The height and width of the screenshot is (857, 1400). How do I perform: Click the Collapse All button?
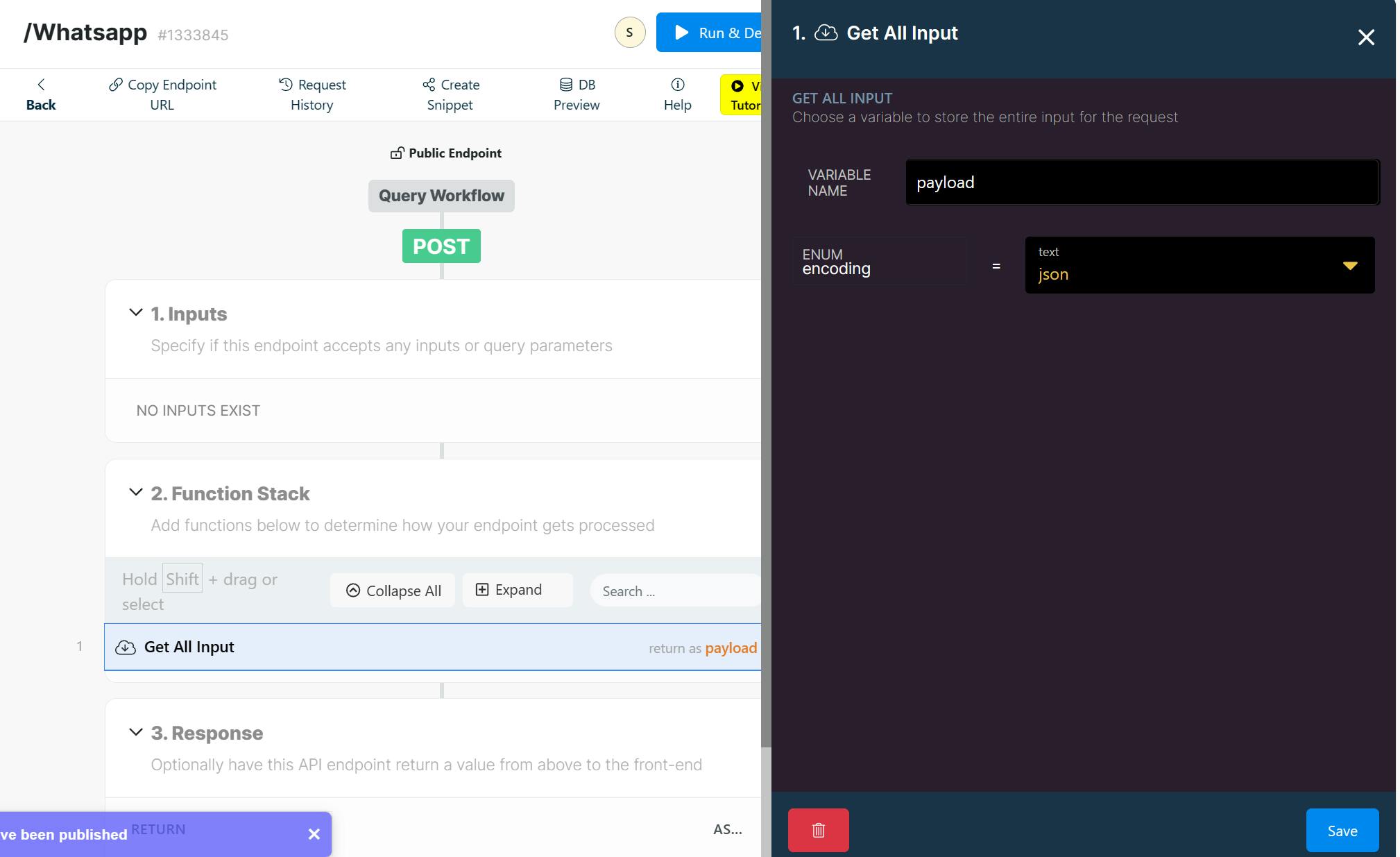[393, 591]
